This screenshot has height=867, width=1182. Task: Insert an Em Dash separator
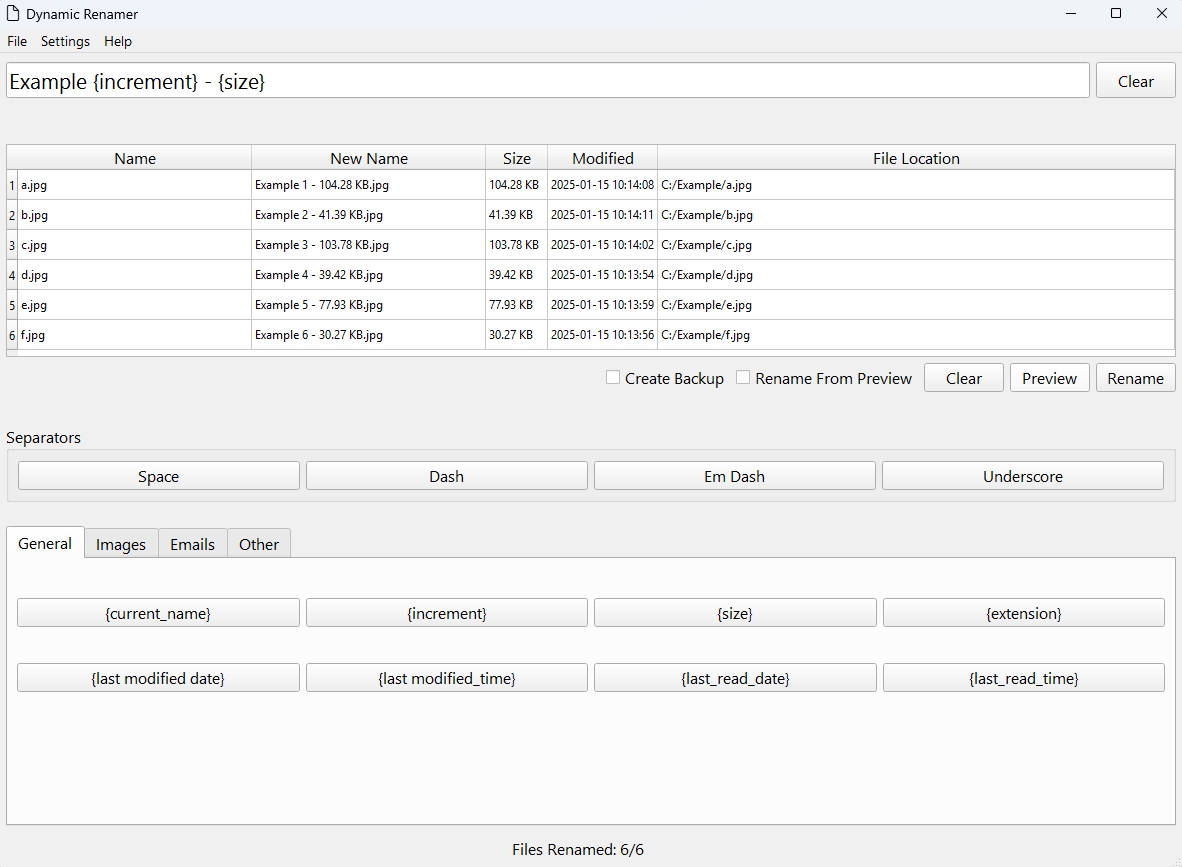(x=734, y=476)
